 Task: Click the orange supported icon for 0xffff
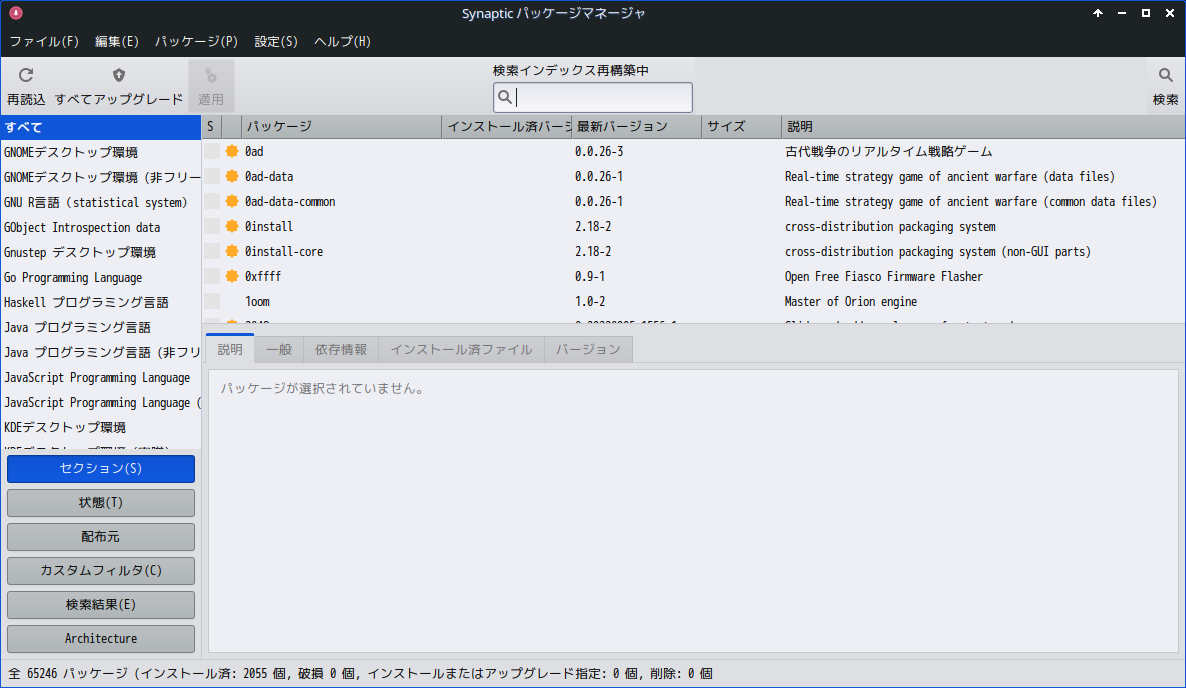click(232, 276)
